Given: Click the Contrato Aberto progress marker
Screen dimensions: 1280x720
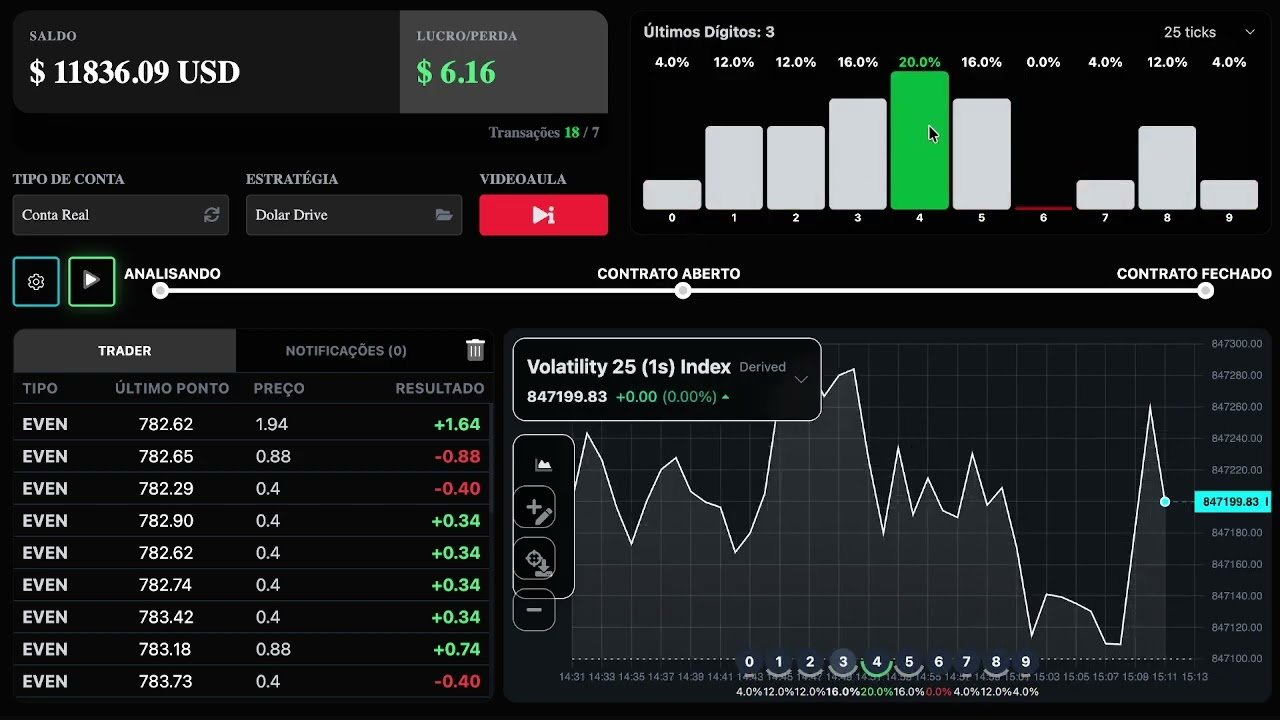Looking at the screenshot, I should (683, 291).
